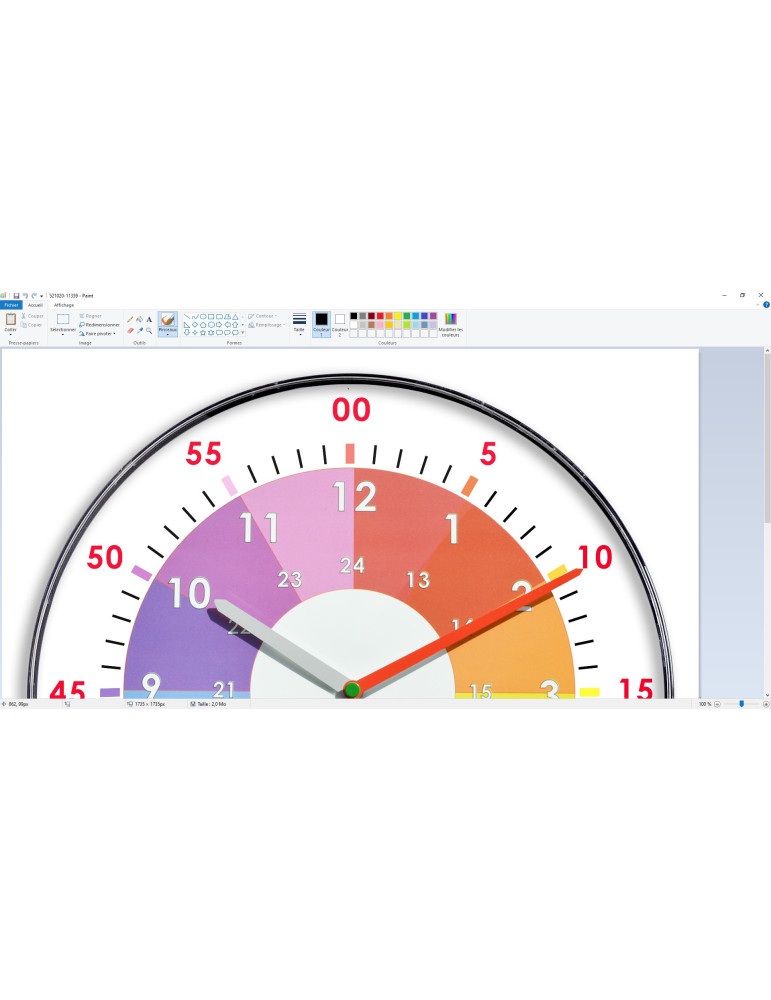The height and width of the screenshot is (1000, 771).
Task: Select the Magnifier tool
Action: [149, 330]
